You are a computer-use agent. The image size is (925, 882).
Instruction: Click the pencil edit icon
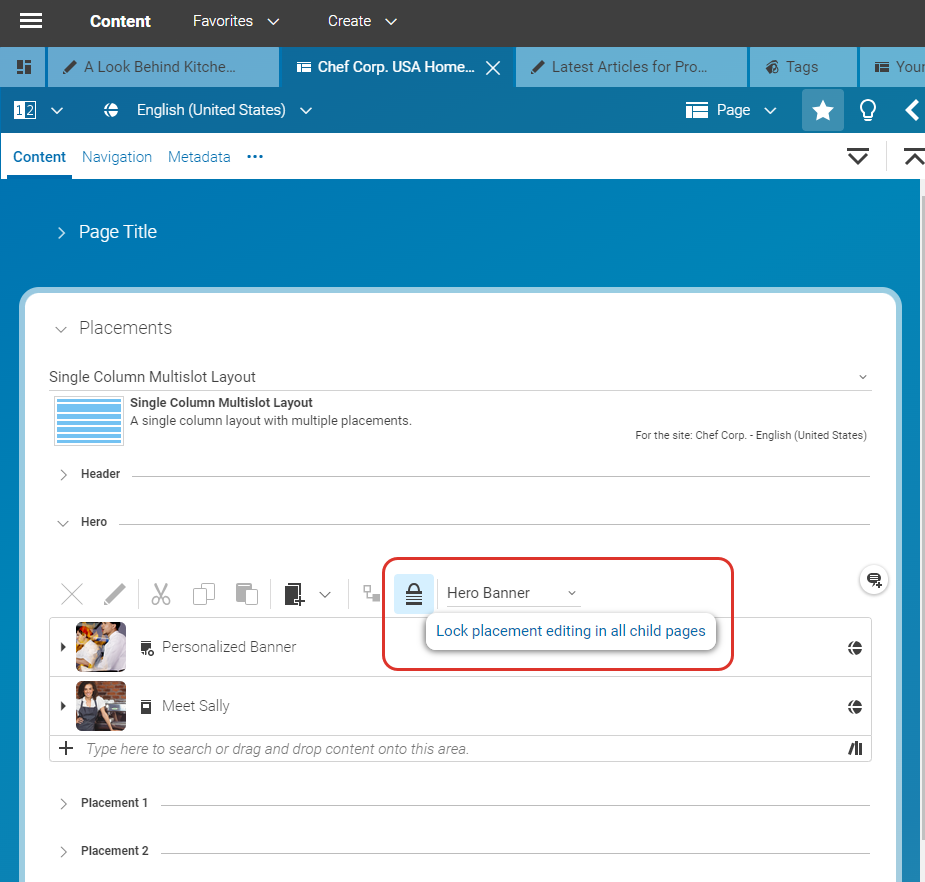point(115,594)
